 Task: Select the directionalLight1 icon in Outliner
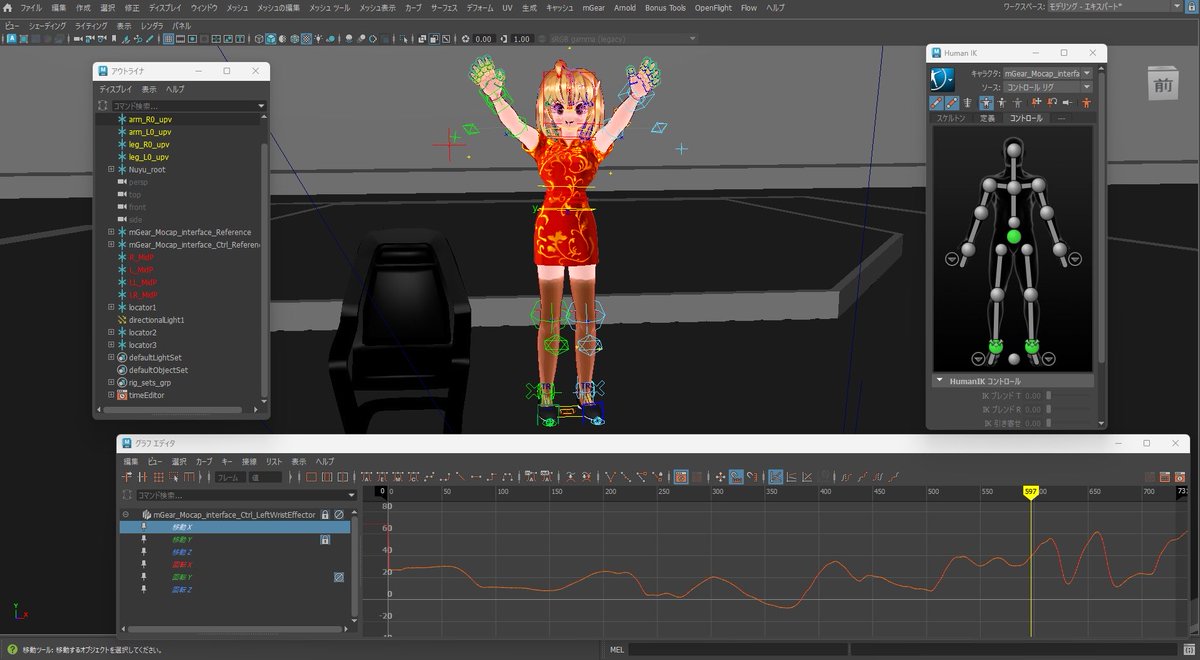point(121,320)
